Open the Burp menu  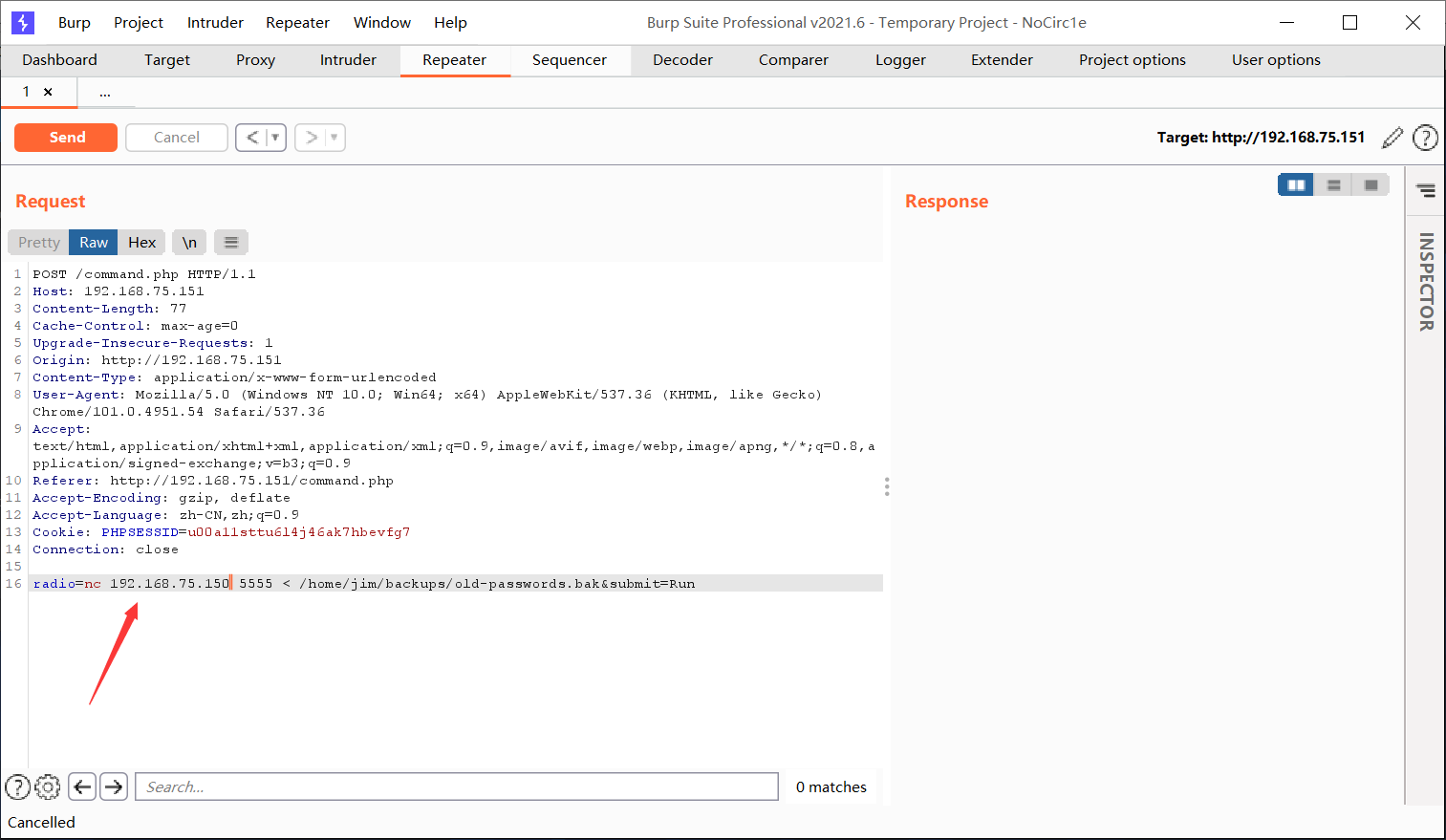point(75,22)
